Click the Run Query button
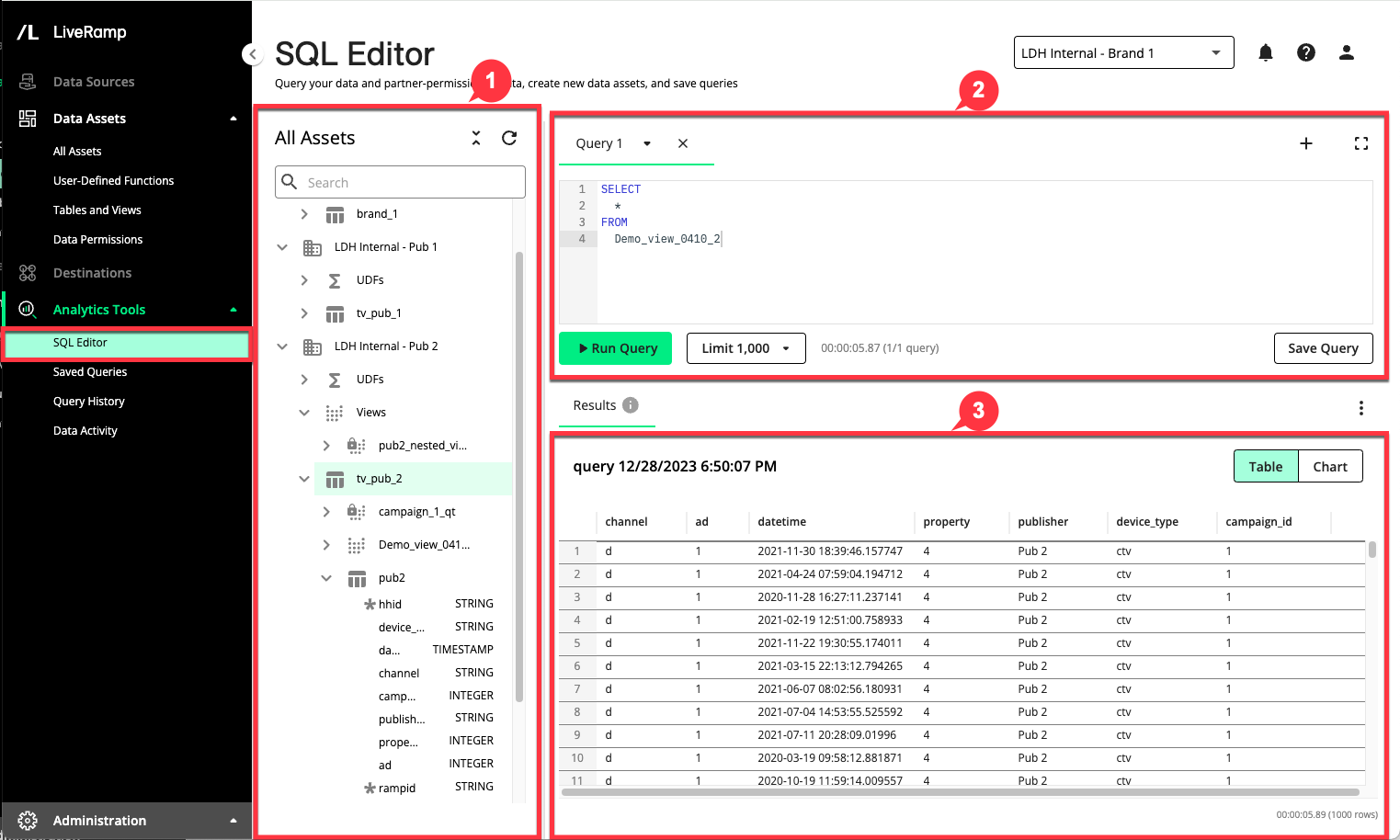The width and height of the screenshot is (1400, 840). pyautogui.click(x=616, y=348)
